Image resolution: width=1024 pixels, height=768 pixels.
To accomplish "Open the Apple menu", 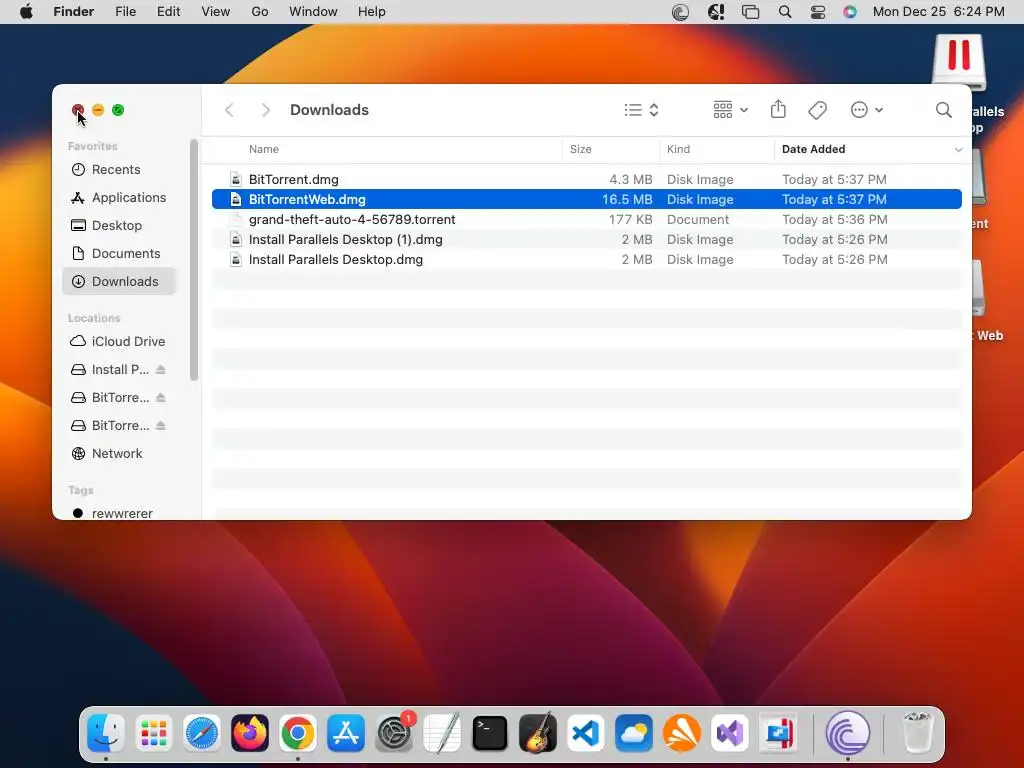I will coord(26,12).
